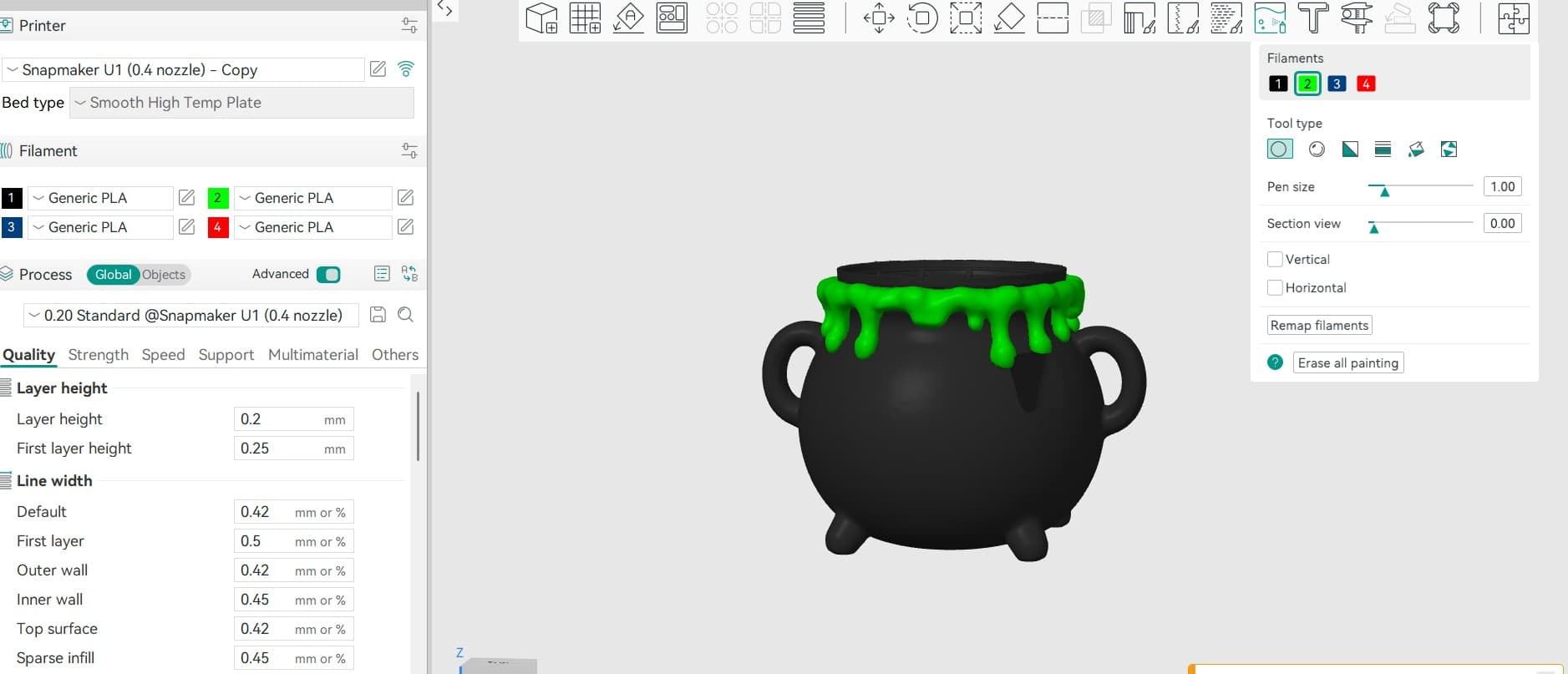Open the Assemble tool with corner nodes

point(1444,18)
